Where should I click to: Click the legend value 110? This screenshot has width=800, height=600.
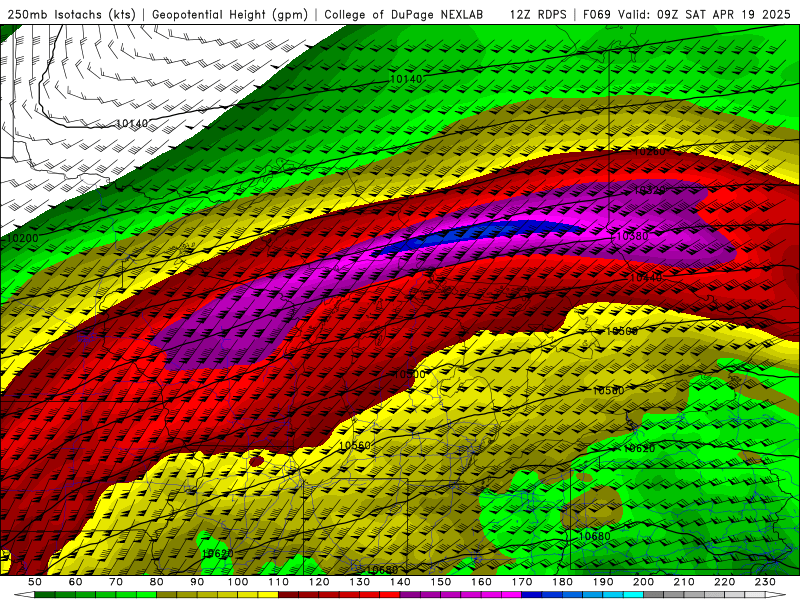278,582
